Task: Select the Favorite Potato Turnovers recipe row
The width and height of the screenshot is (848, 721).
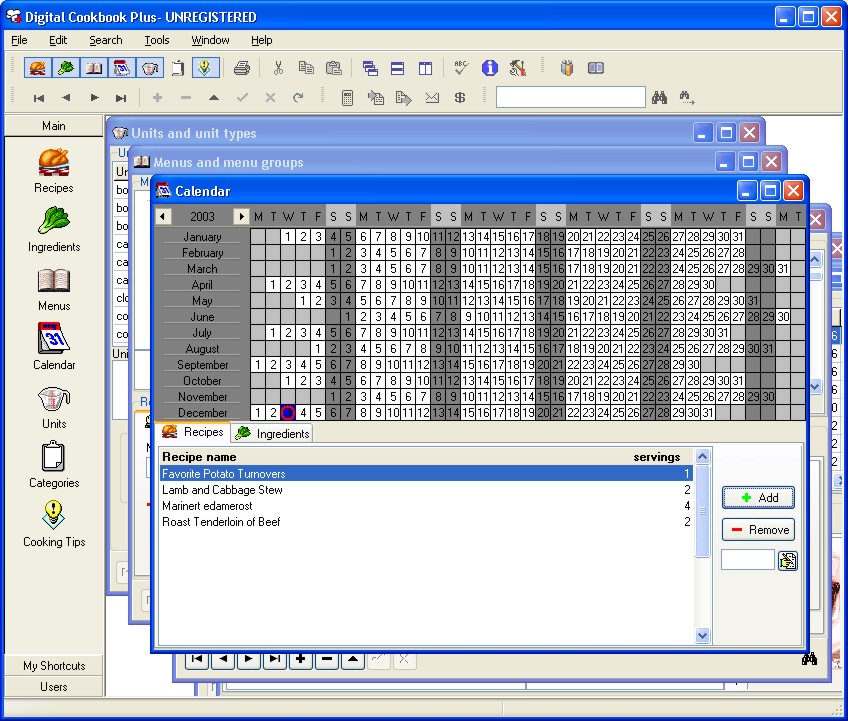Action: click(x=426, y=474)
